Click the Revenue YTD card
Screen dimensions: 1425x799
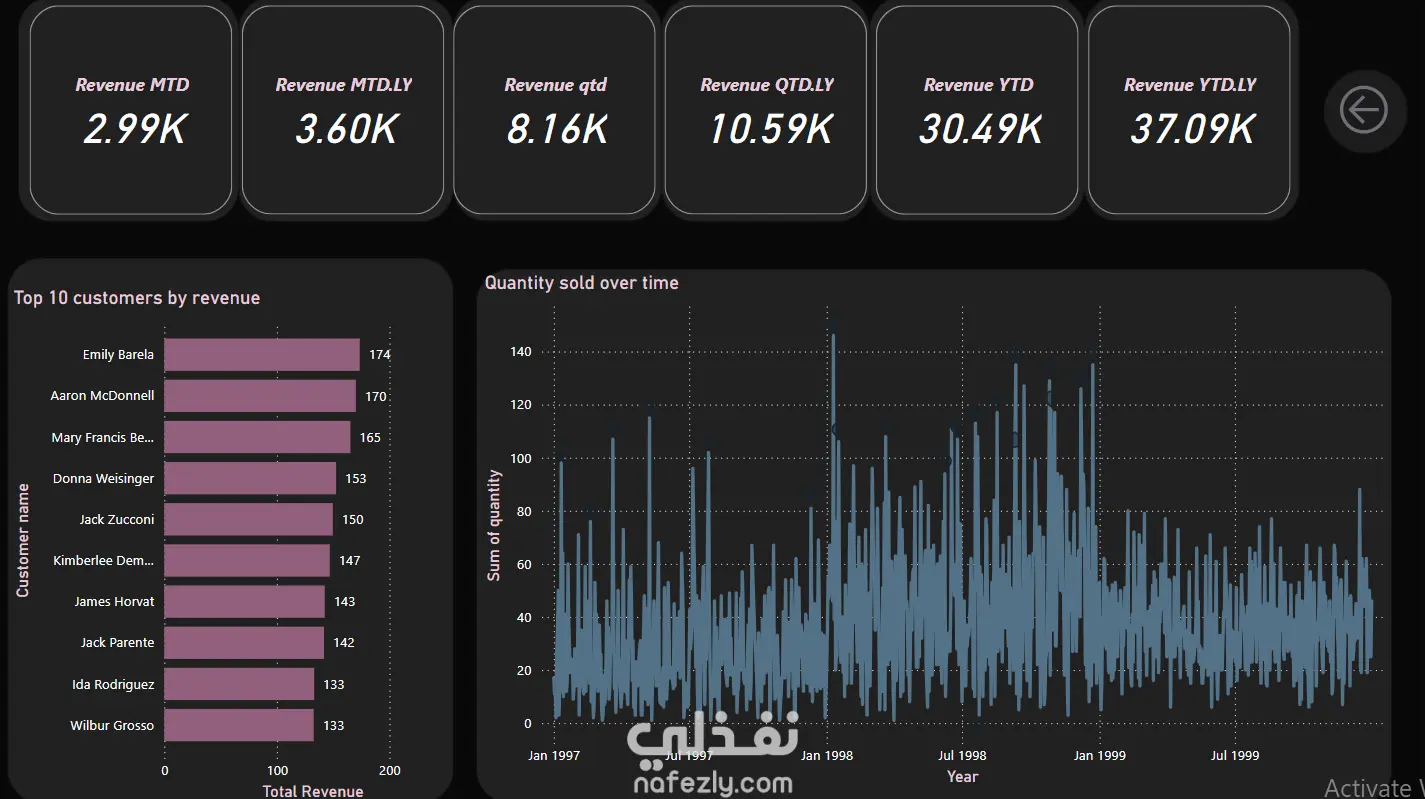977,110
